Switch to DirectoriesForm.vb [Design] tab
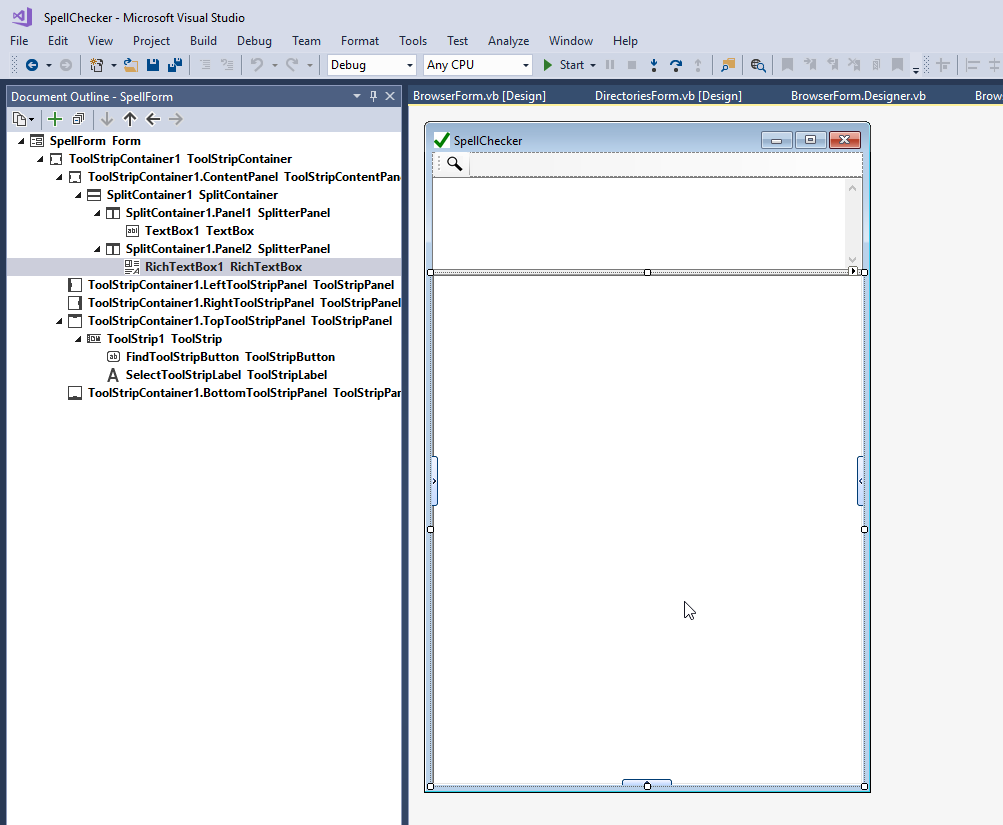 pos(668,96)
